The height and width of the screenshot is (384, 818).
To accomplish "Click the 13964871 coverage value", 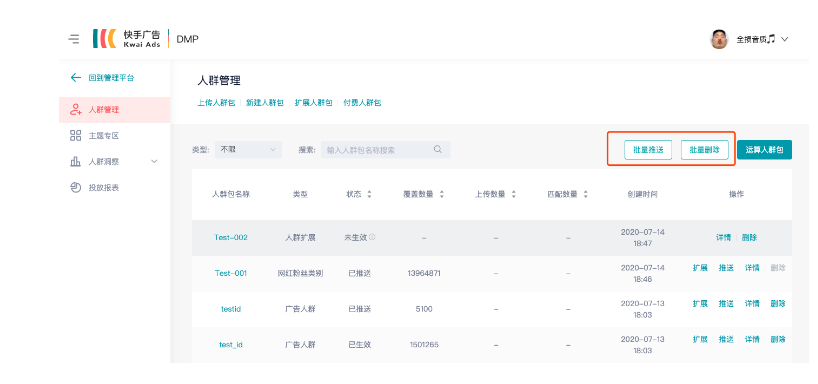I will coord(424,273).
